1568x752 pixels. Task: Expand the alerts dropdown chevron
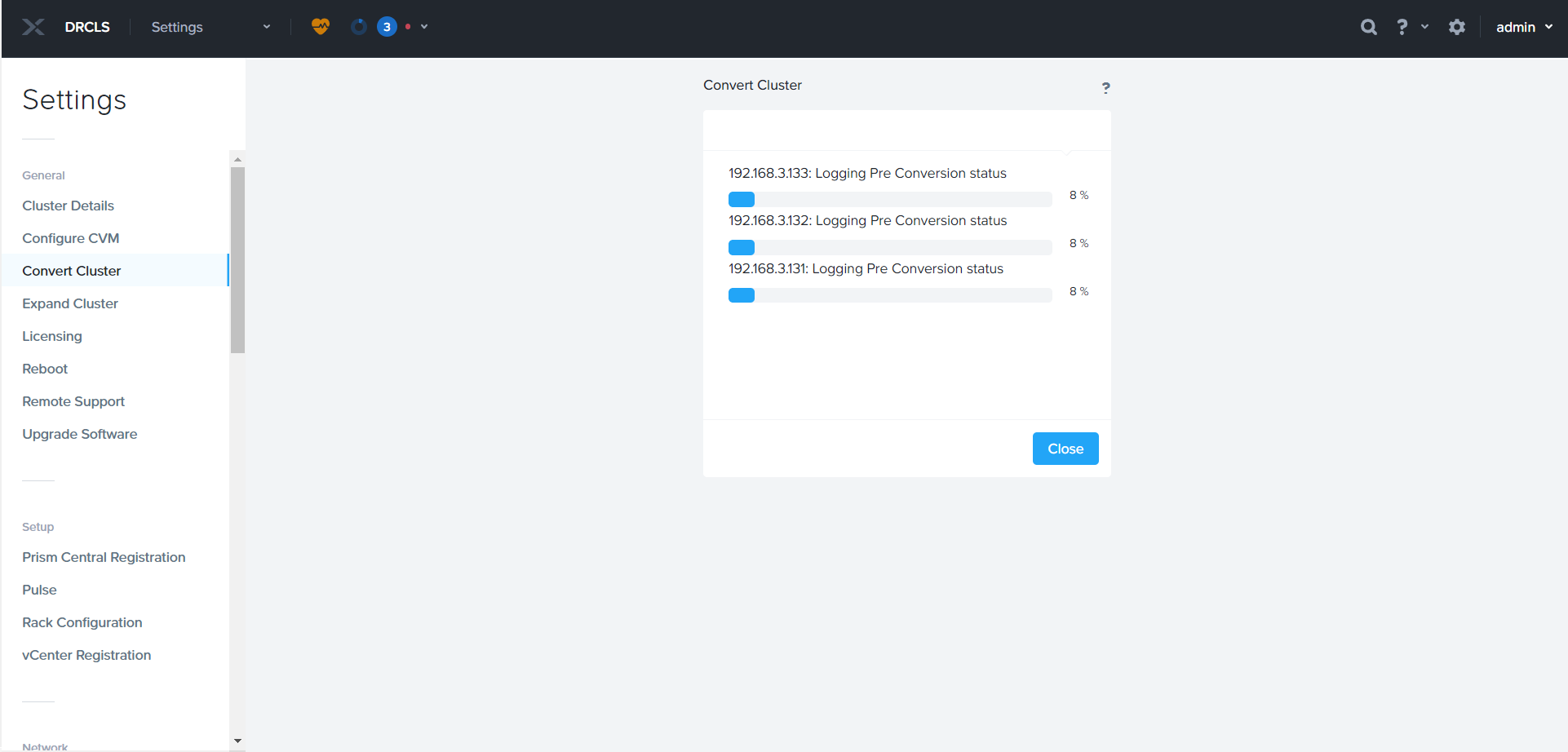click(x=424, y=27)
